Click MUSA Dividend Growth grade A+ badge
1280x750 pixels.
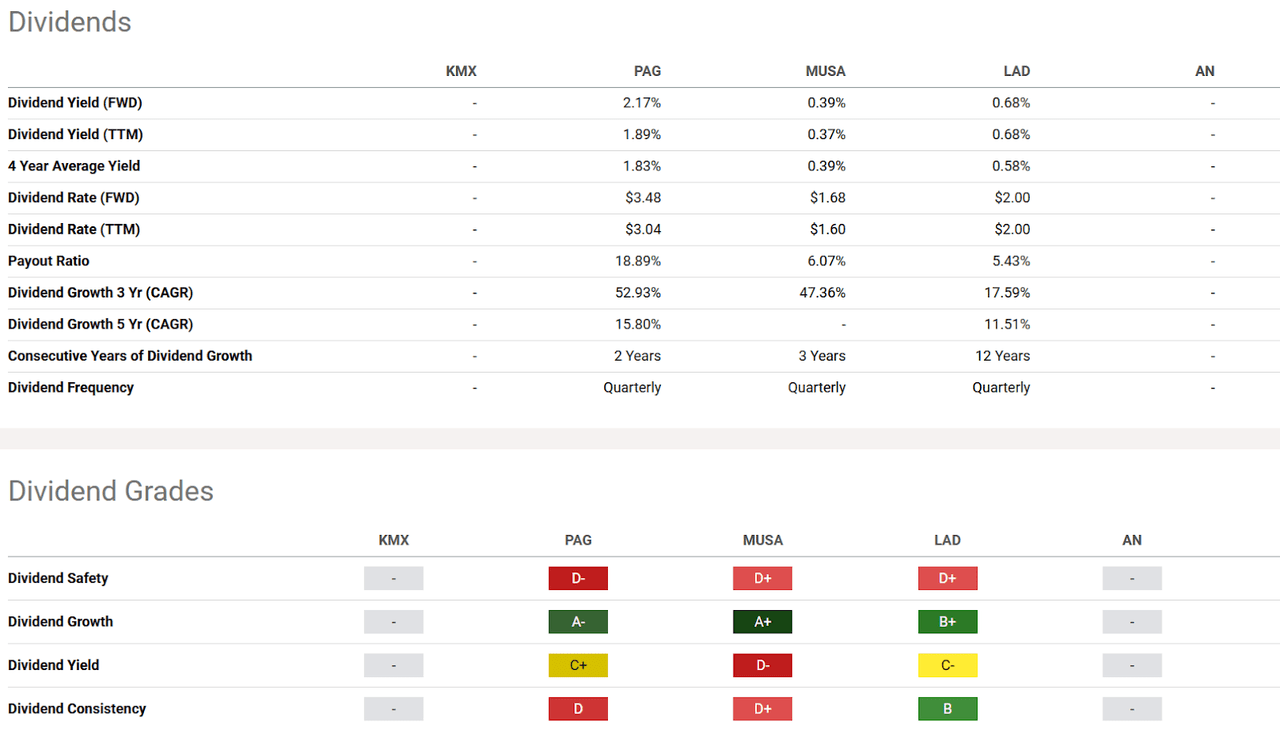(x=763, y=622)
